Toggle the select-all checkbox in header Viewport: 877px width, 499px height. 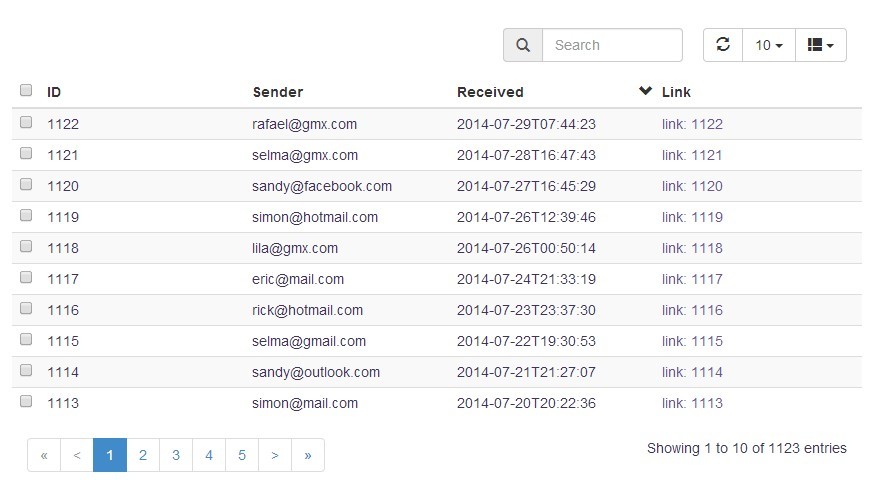pos(26,91)
